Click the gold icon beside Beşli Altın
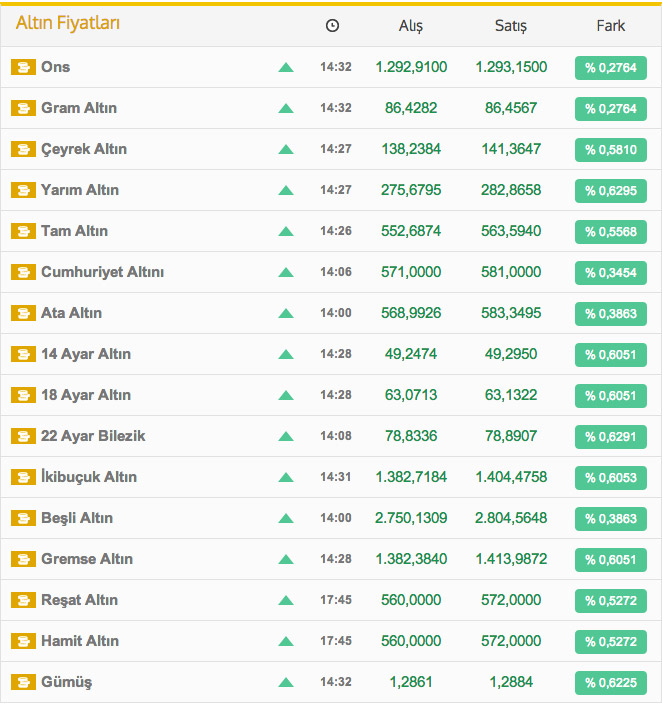The image size is (662, 712). [x=23, y=518]
